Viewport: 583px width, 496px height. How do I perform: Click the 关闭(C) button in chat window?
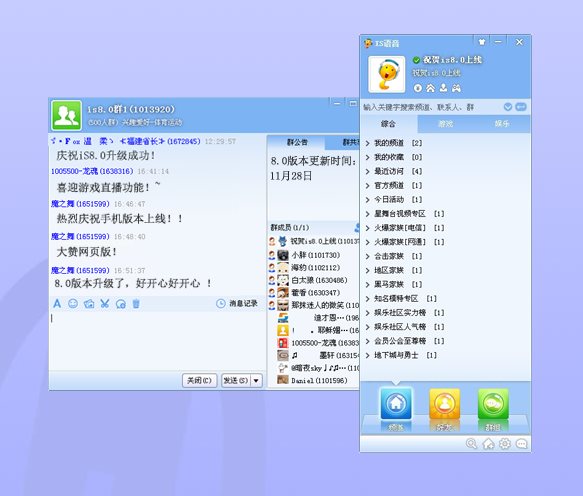pyautogui.click(x=200, y=380)
